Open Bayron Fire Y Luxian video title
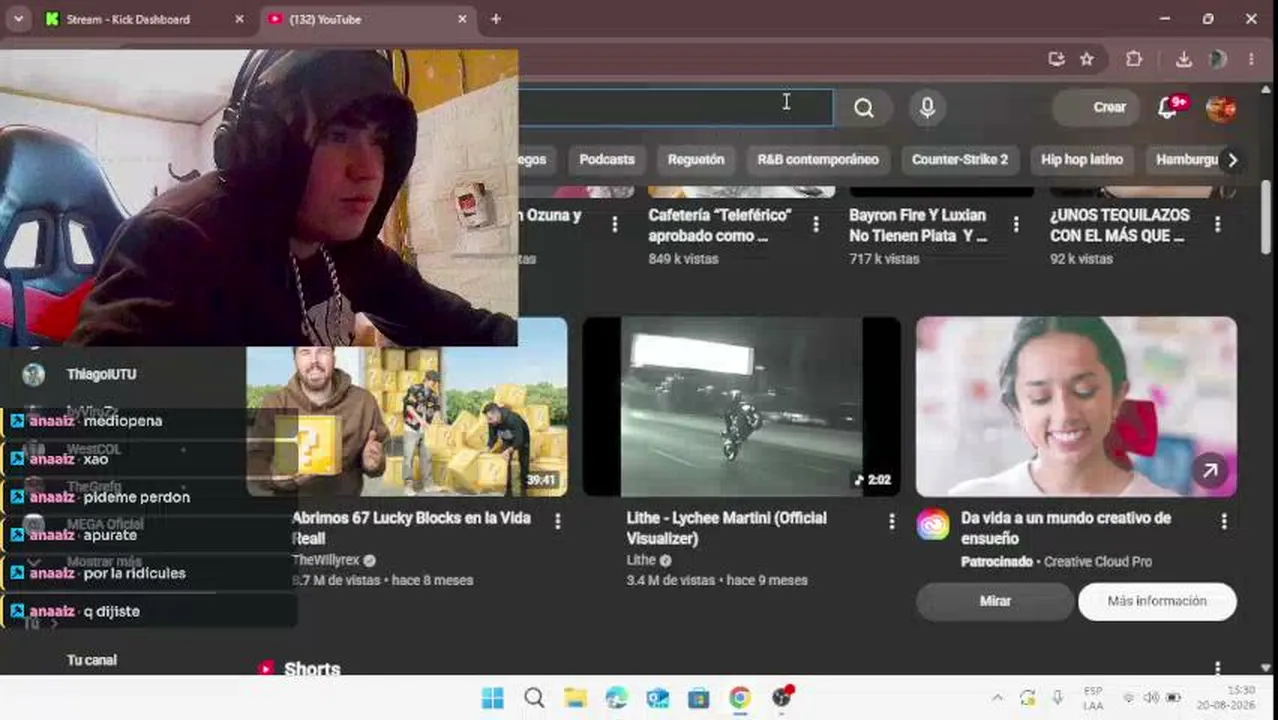 (x=918, y=225)
